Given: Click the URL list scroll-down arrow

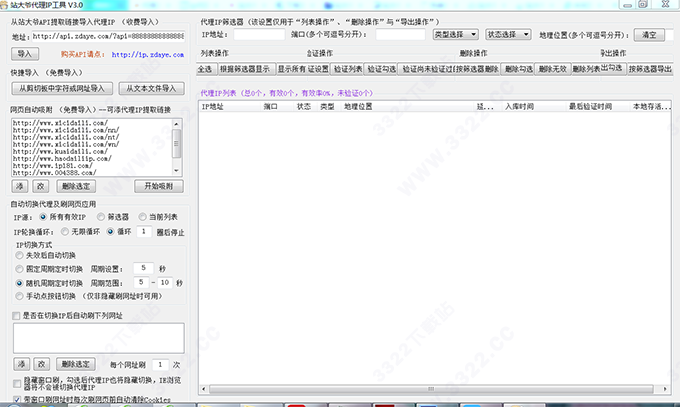Looking at the screenshot, I should 176,171.
